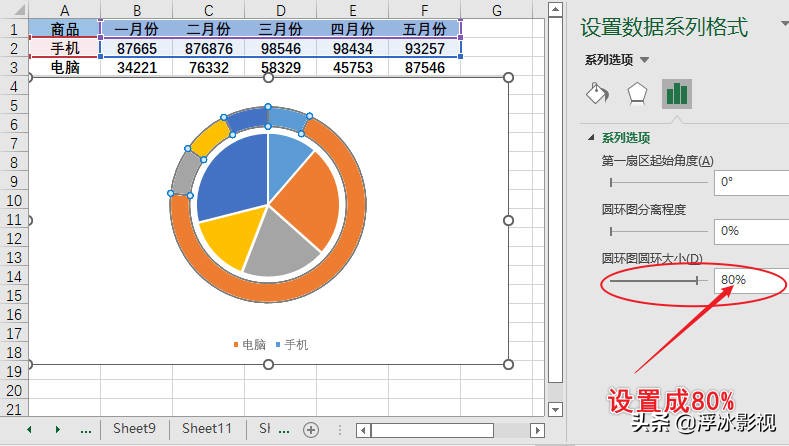
Task: Select column E header
Action: click(352, 10)
